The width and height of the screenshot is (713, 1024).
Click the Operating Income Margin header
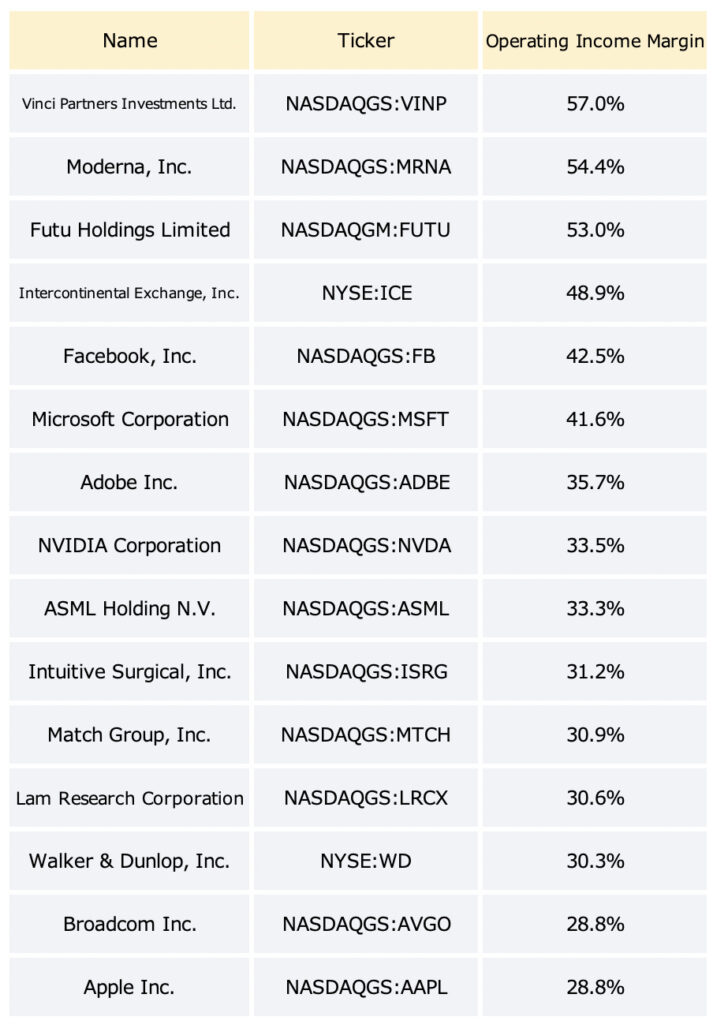[x=594, y=40]
